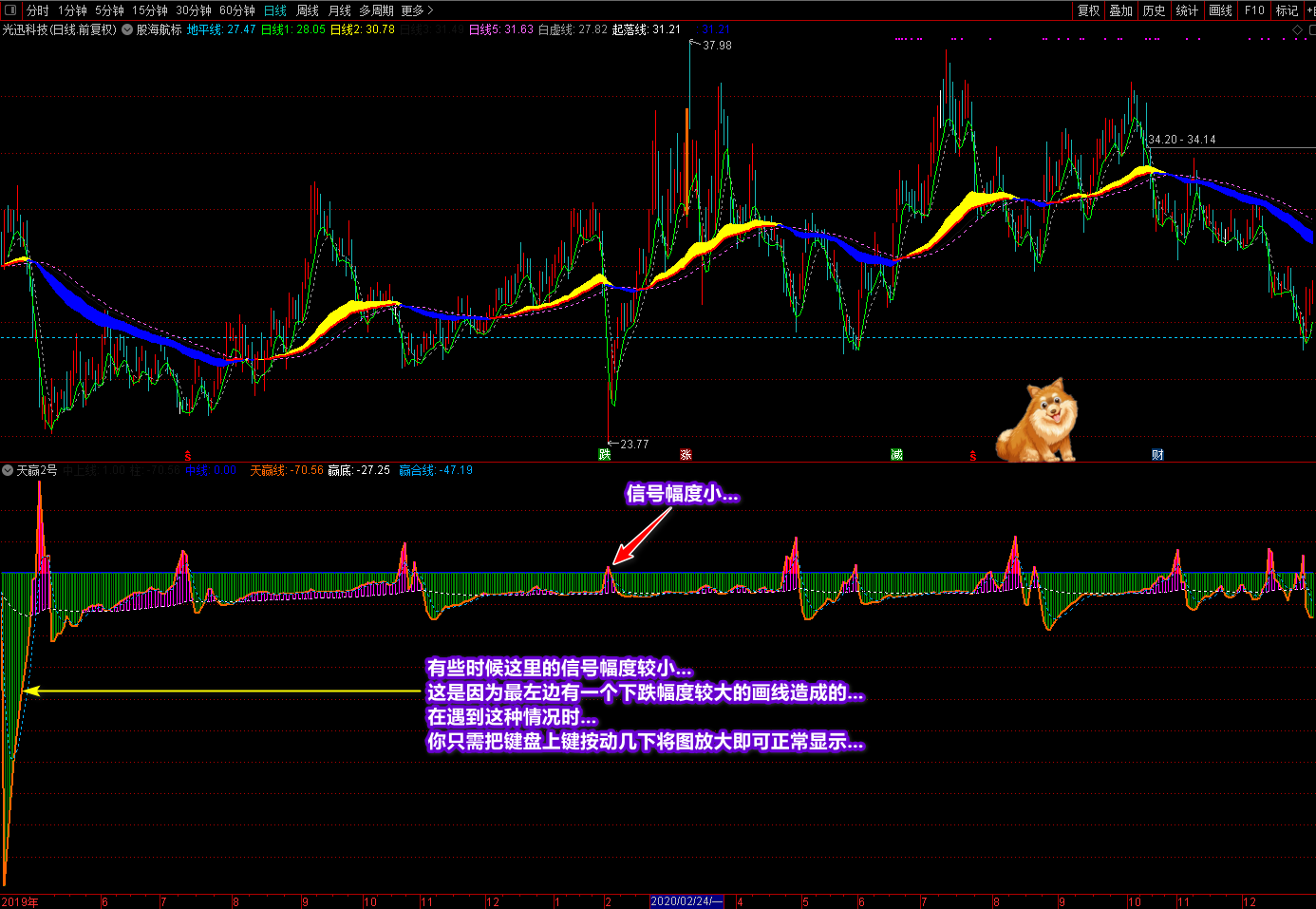Open the 天赢2号 indicator dropdown arrow
1316x909 pixels.
pyautogui.click(x=8, y=470)
